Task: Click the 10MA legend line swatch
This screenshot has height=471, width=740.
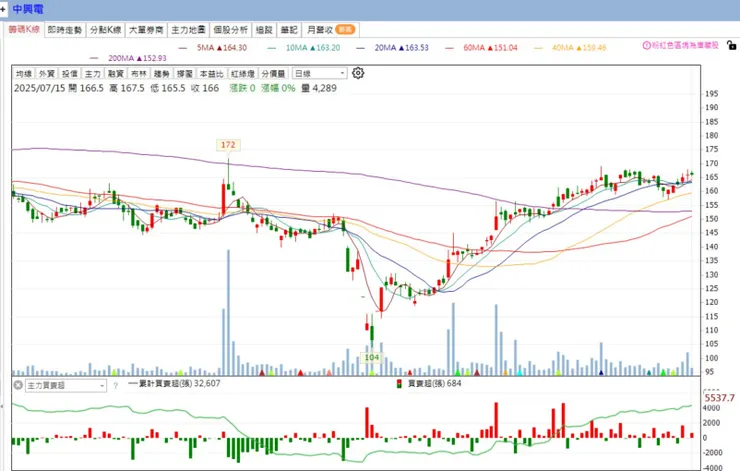Action: tap(271, 48)
